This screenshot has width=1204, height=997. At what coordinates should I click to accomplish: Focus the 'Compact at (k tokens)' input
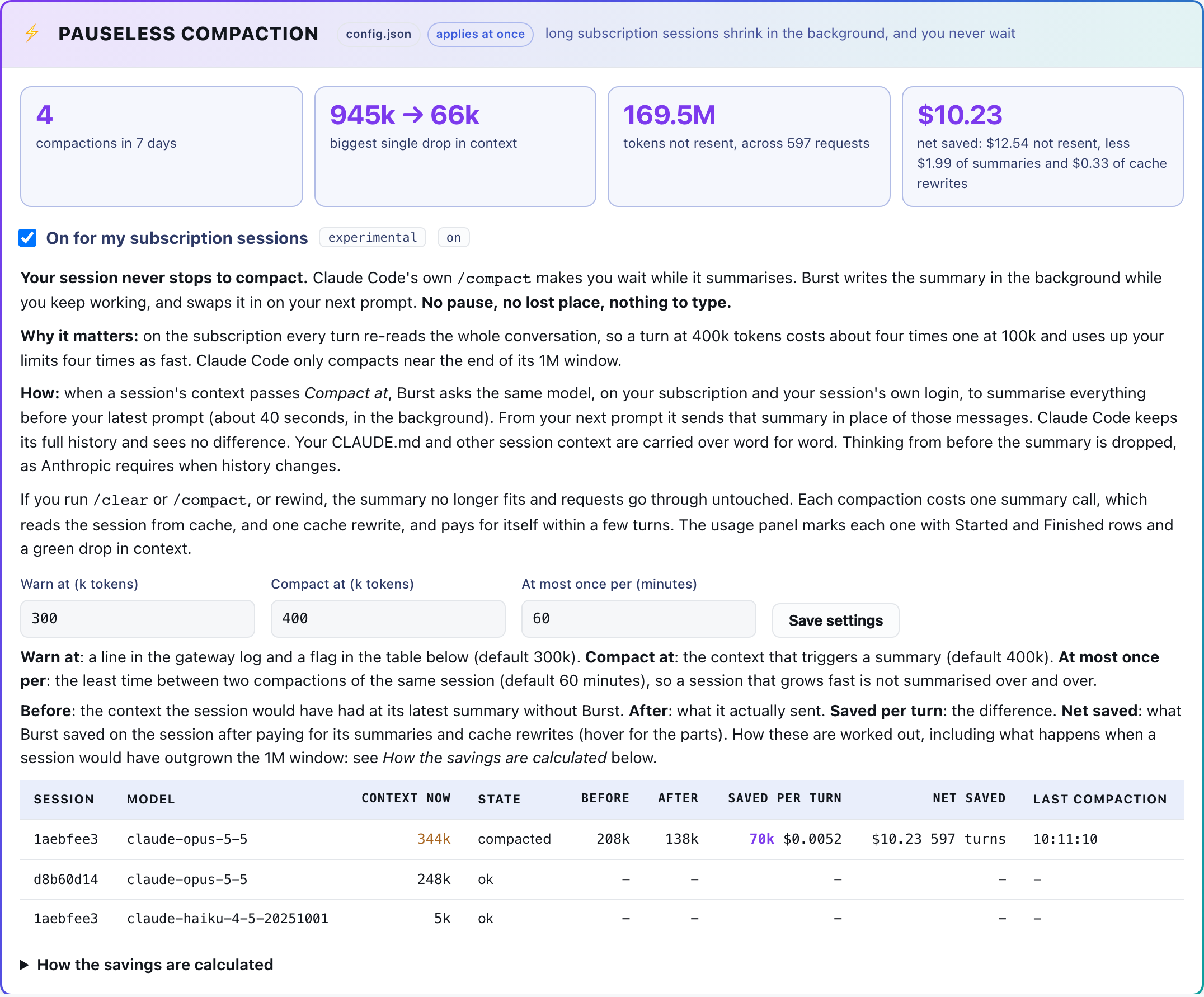388,619
